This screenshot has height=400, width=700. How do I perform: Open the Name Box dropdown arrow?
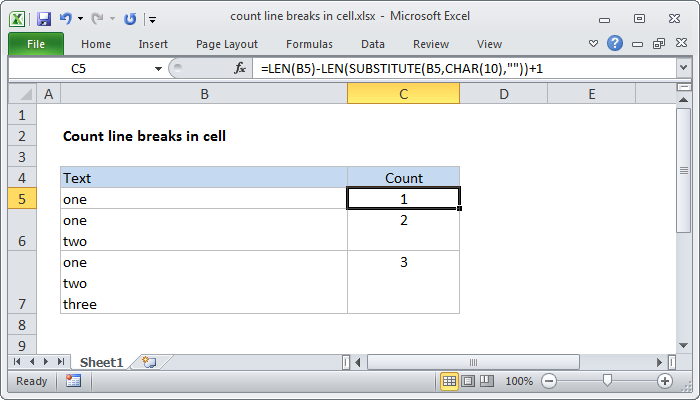157,68
